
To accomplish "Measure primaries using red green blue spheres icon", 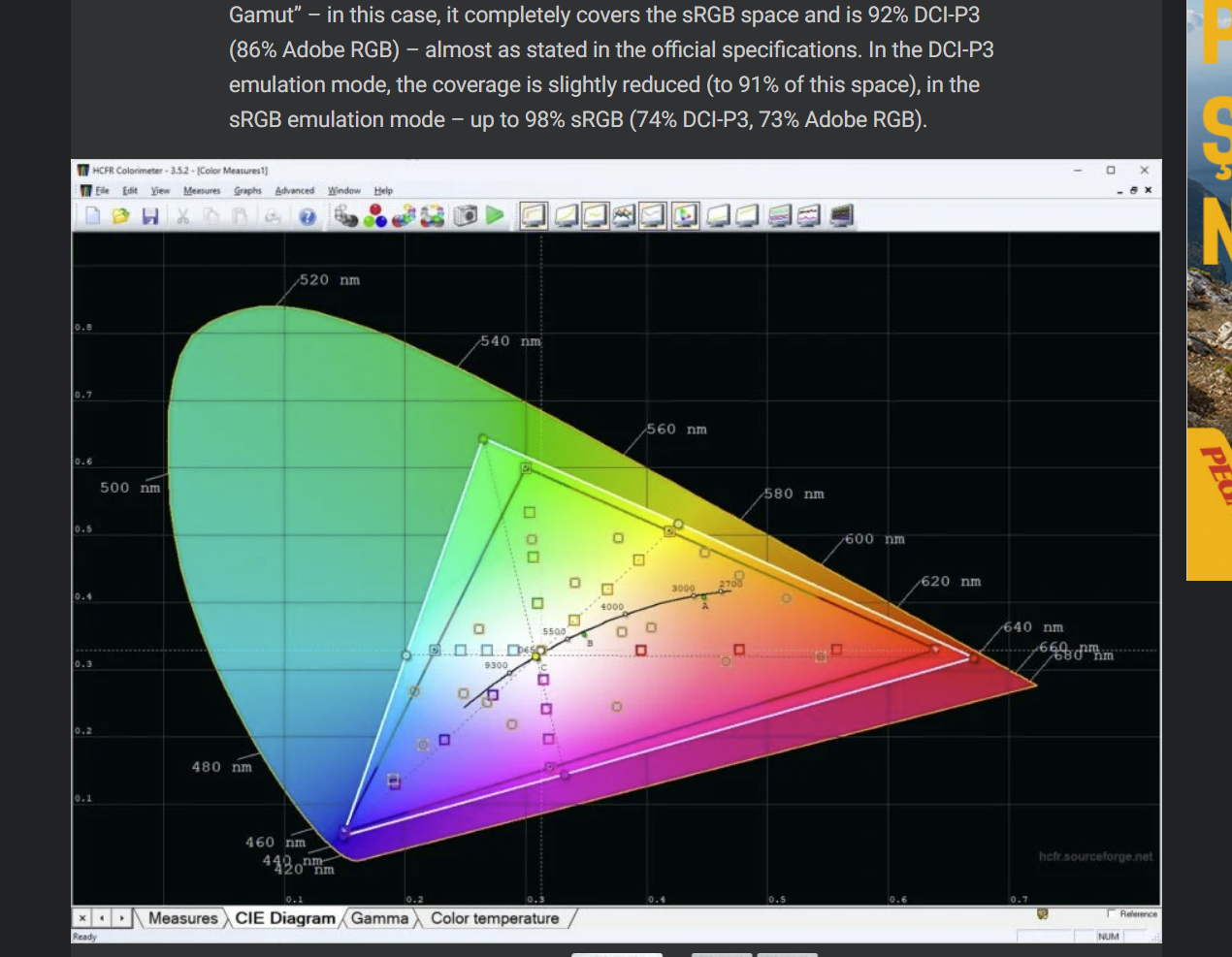I will click(375, 215).
